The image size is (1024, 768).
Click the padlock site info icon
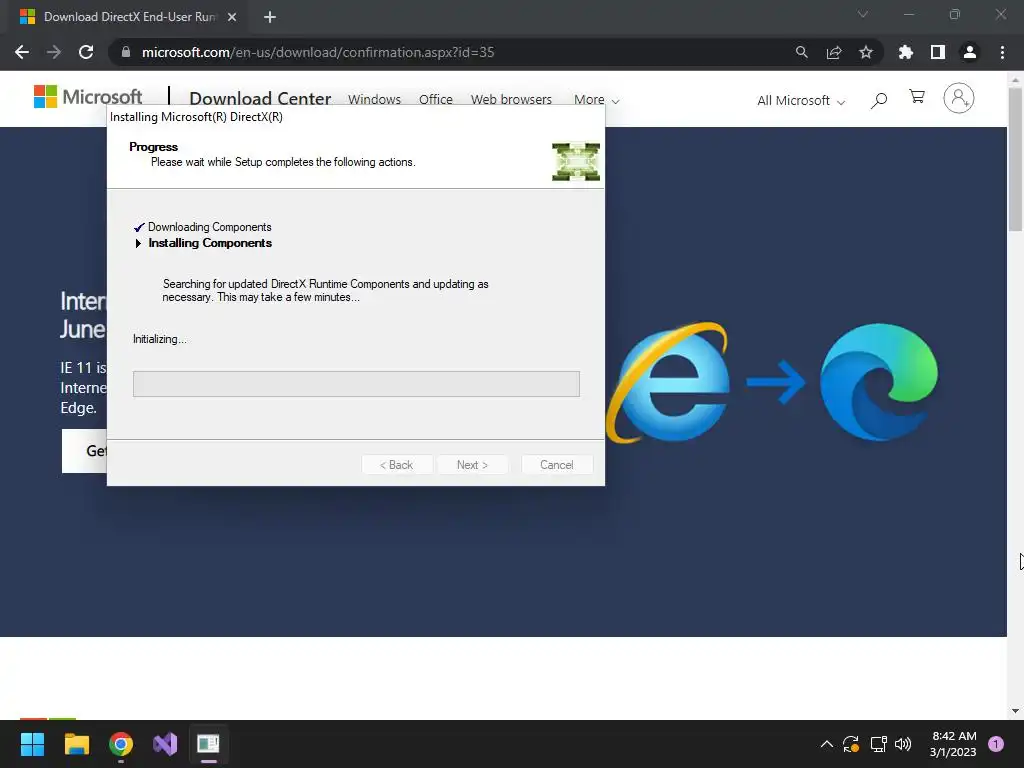(126, 52)
